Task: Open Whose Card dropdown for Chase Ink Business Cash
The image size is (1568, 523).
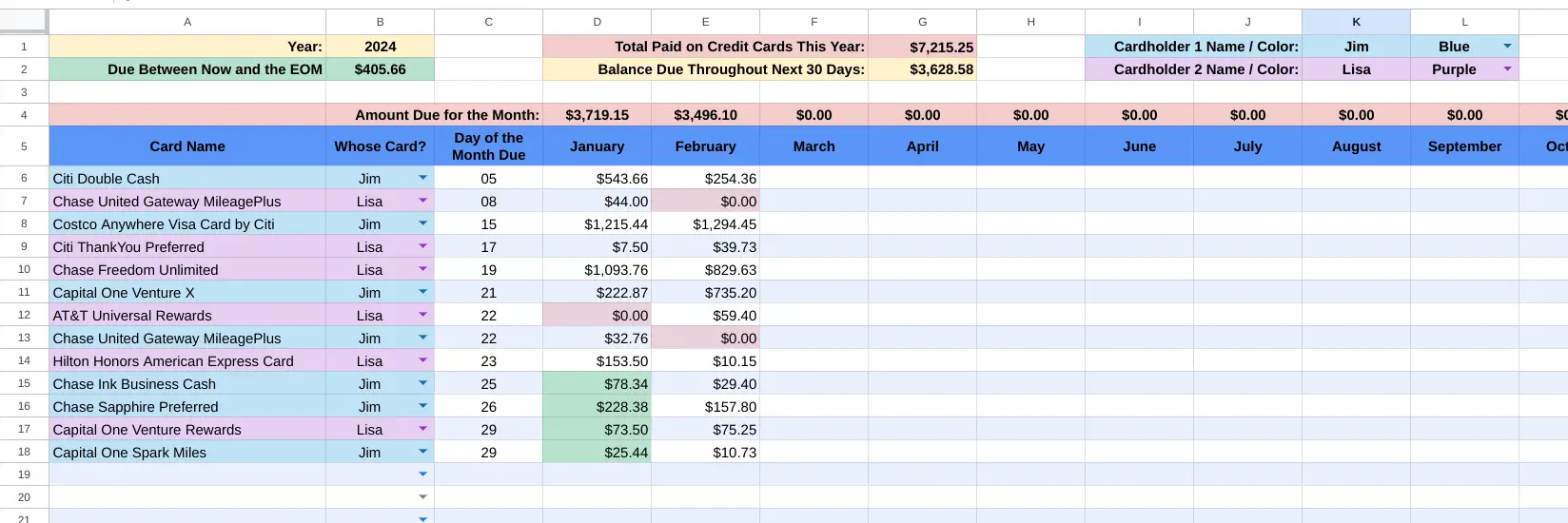Action: tap(422, 383)
